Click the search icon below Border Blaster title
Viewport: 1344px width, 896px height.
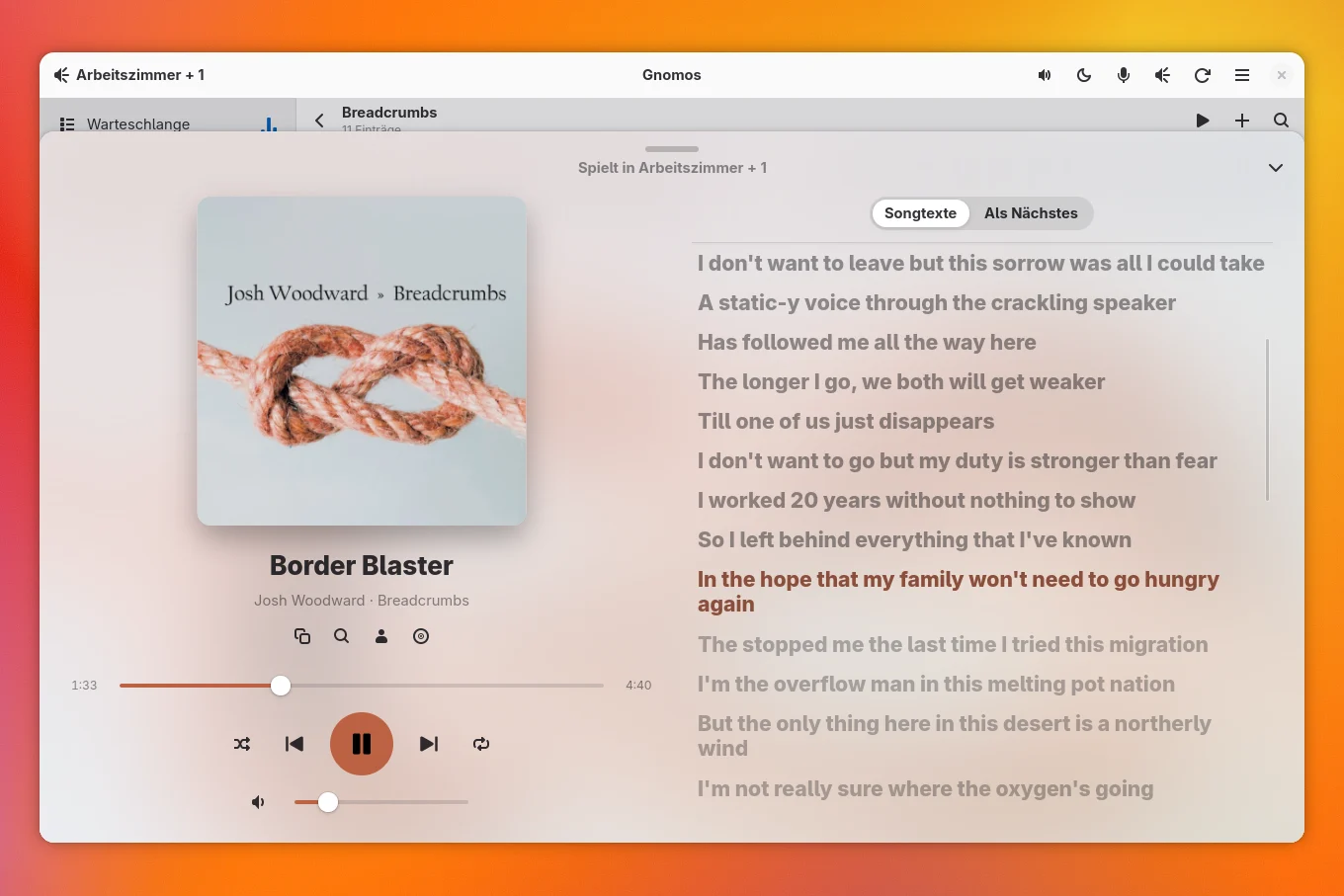[x=342, y=636]
